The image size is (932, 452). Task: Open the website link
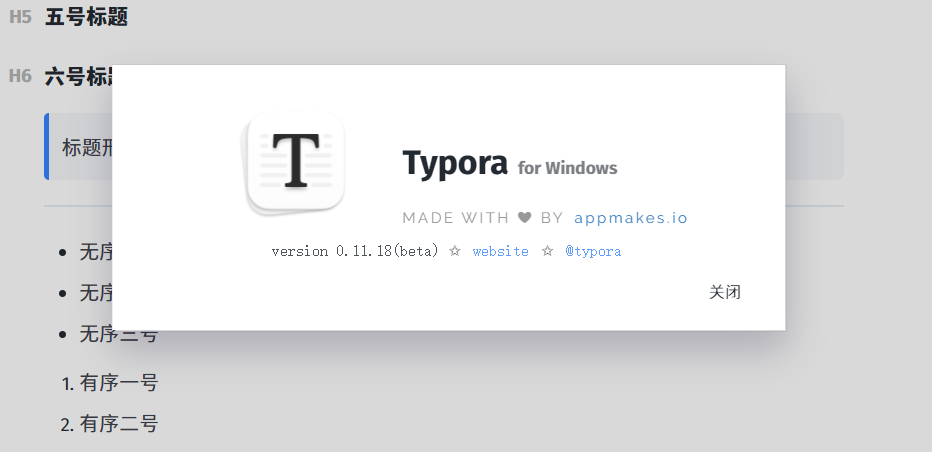coord(500,252)
